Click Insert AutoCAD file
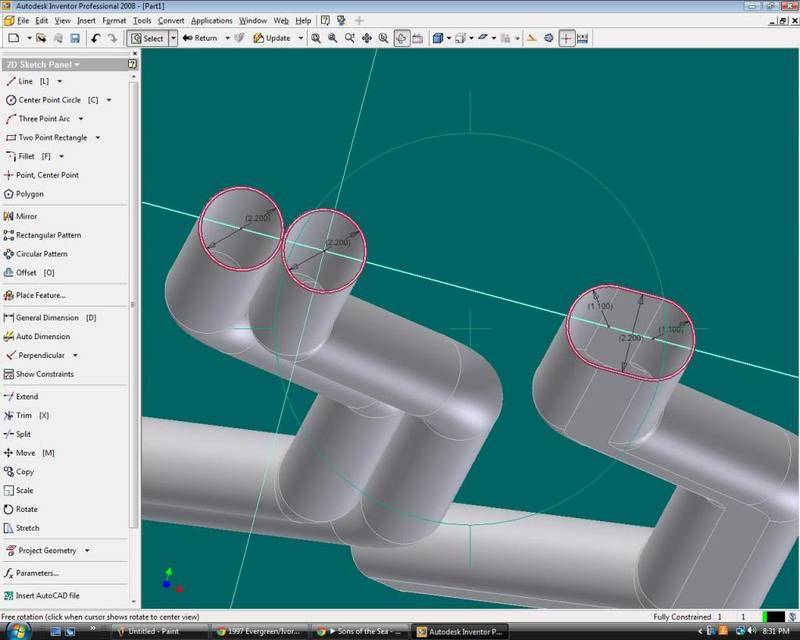 coord(47,595)
